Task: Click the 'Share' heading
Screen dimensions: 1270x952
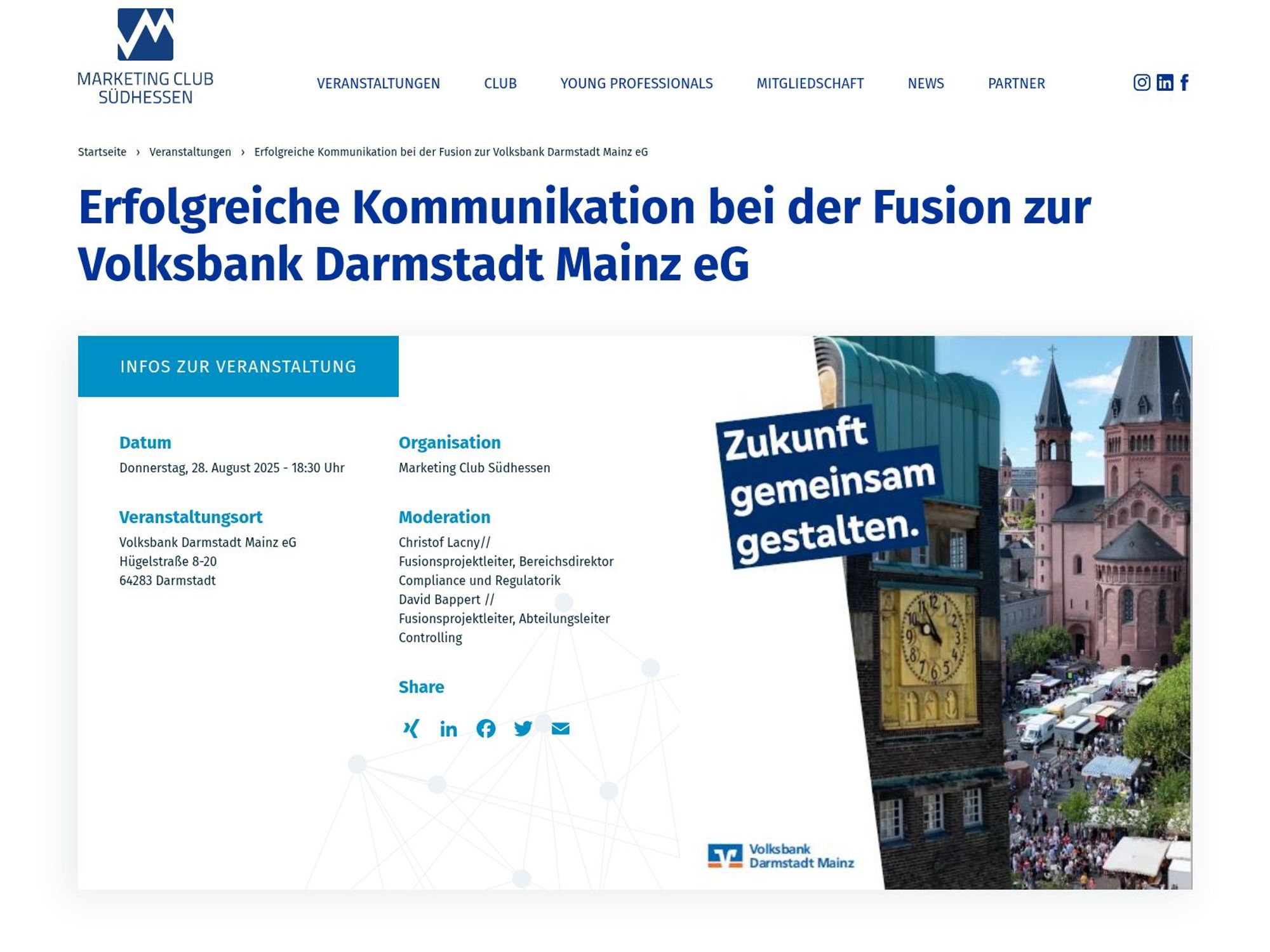Action: (x=421, y=687)
